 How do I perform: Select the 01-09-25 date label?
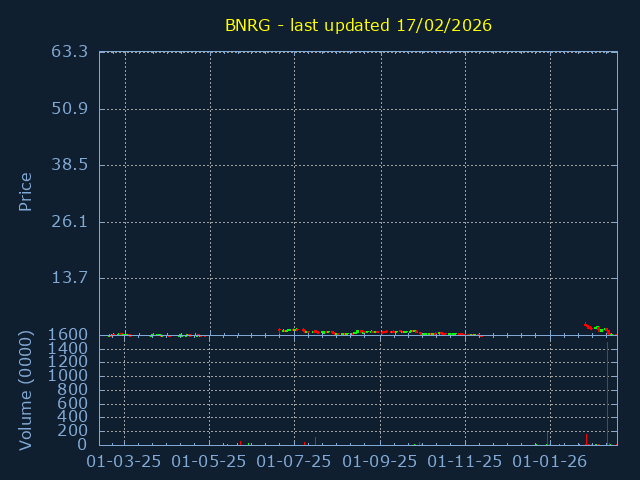point(380,461)
